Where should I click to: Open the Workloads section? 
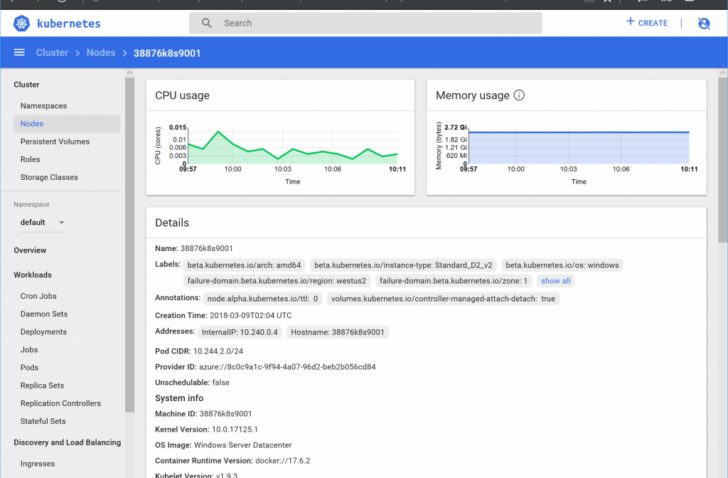[32, 275]
